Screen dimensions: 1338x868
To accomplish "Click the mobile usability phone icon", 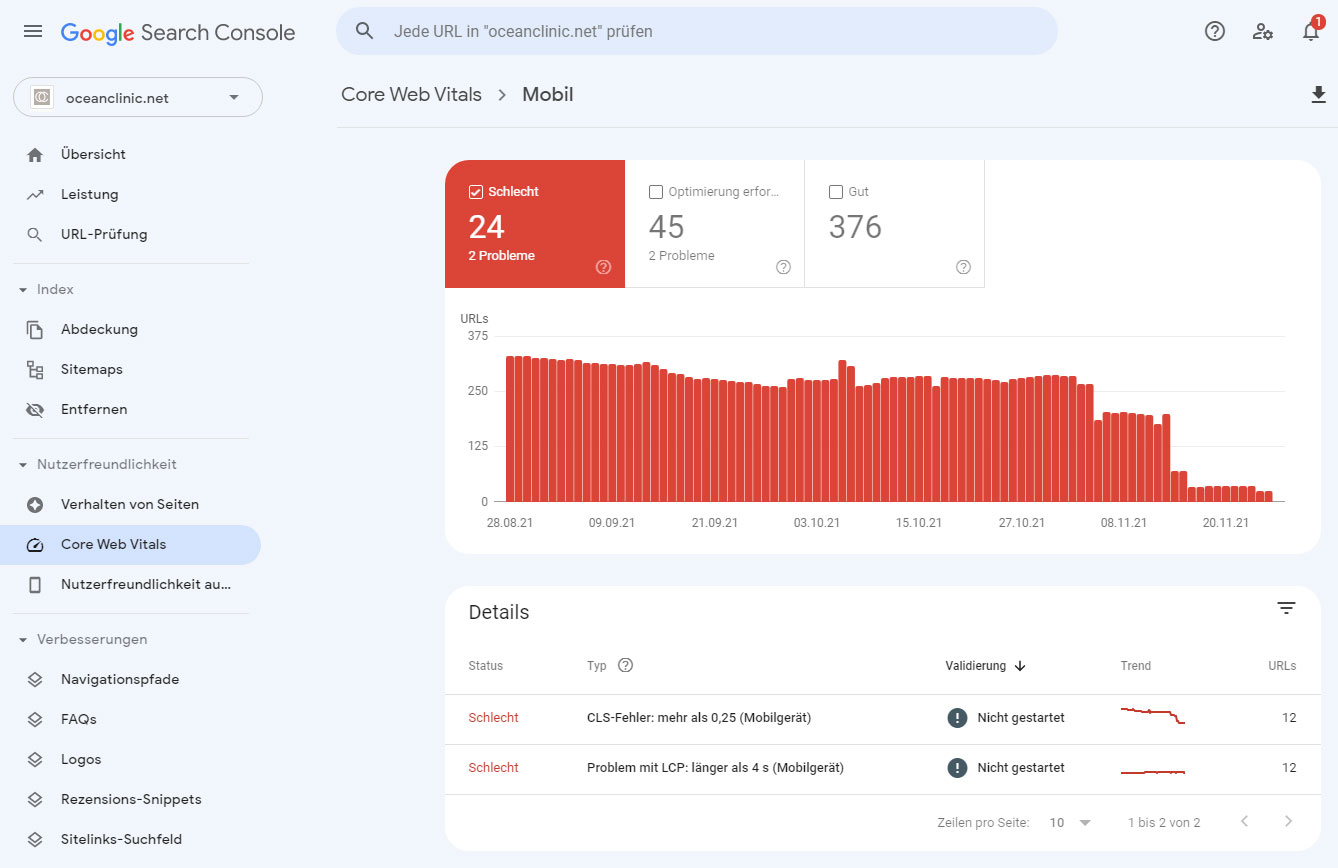I will tap(35, 585).
